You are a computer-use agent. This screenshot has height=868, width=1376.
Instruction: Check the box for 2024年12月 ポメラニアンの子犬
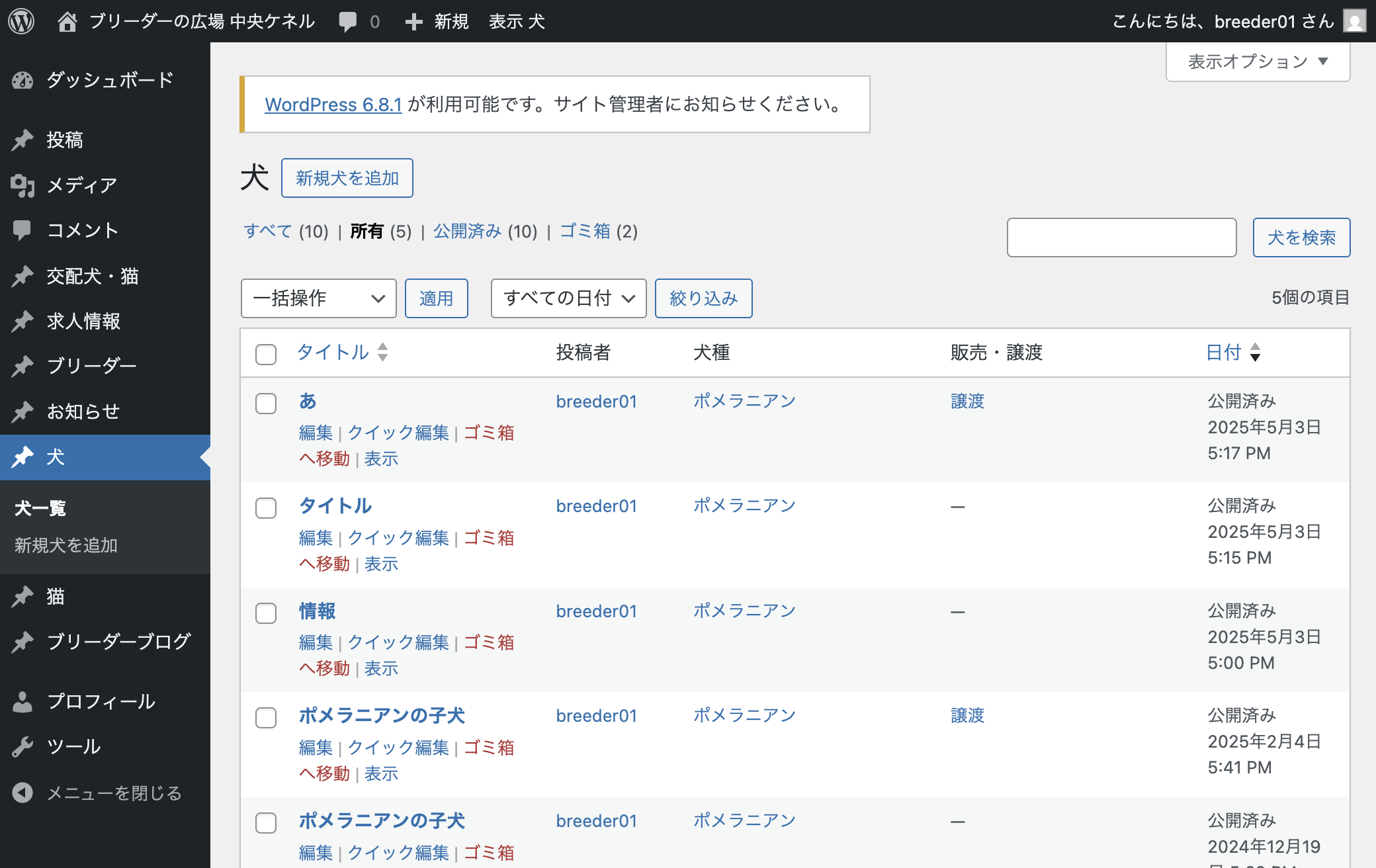tap(266, 823)
